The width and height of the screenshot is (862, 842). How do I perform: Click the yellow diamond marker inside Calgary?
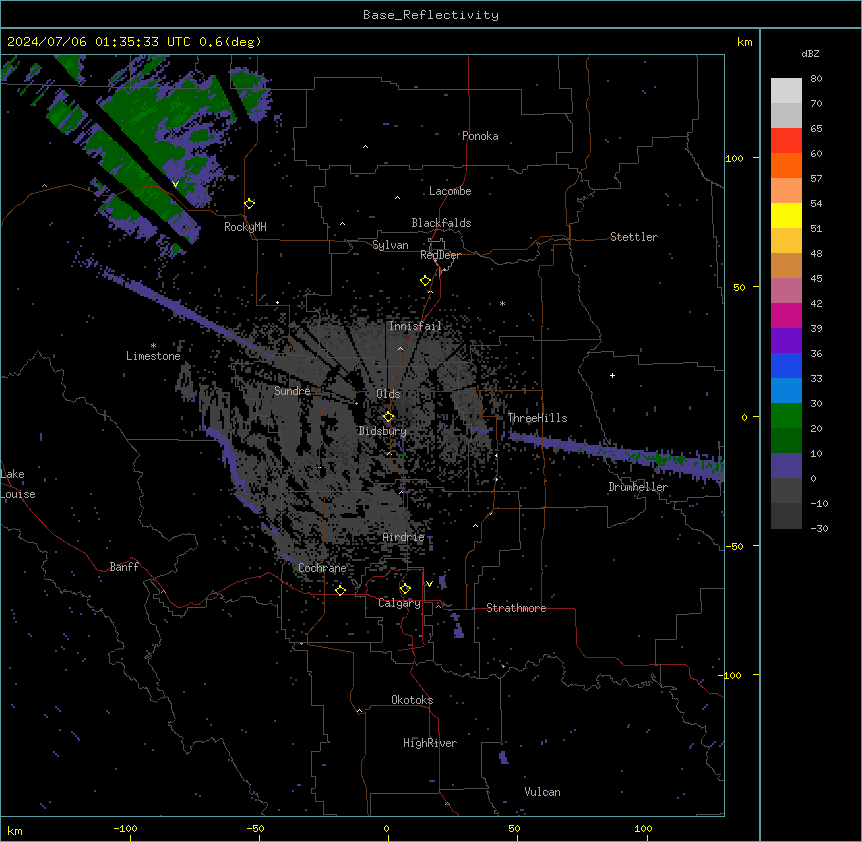tap(405, 589)
